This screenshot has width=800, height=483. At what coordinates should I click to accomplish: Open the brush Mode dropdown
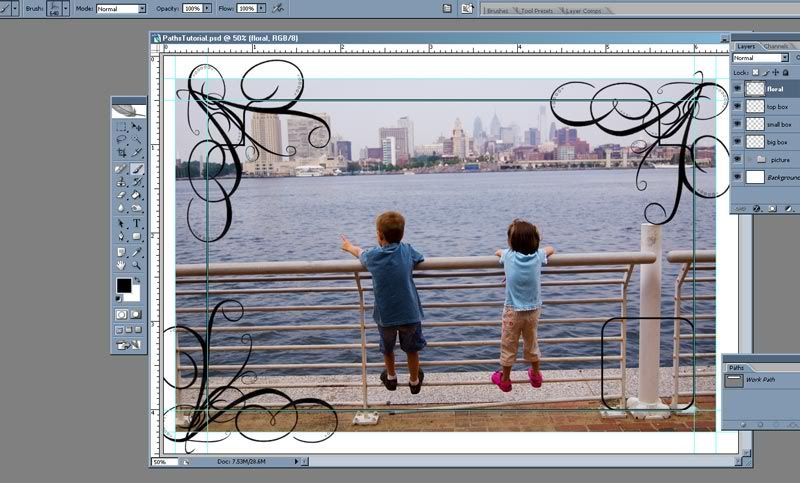click(x=121, y=8)
